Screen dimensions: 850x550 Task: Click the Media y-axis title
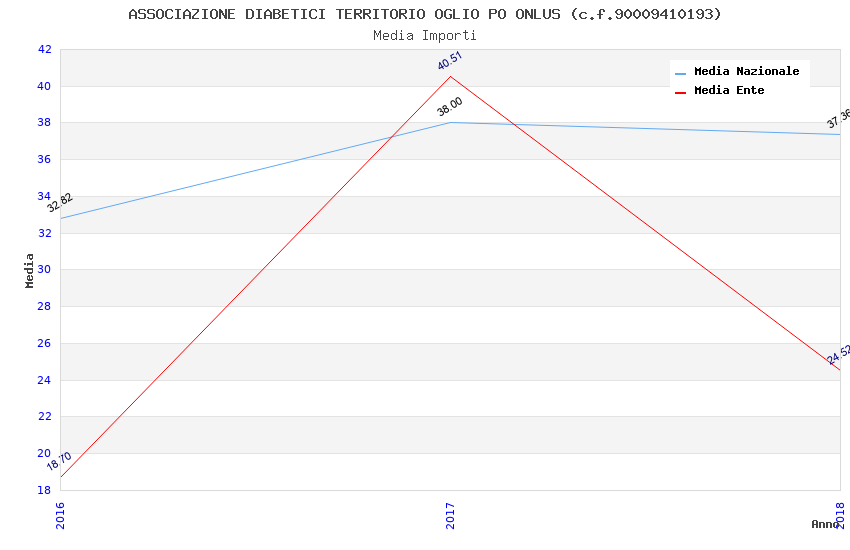click(x=29, y=270)
